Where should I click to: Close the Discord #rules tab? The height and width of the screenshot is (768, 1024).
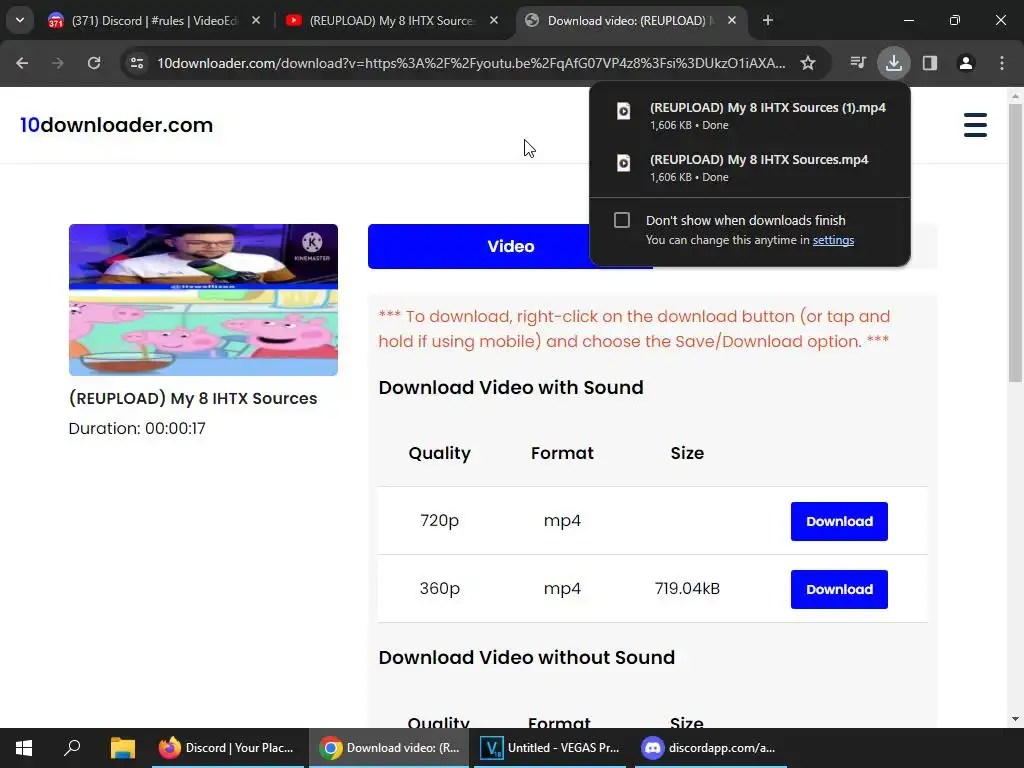256,21
